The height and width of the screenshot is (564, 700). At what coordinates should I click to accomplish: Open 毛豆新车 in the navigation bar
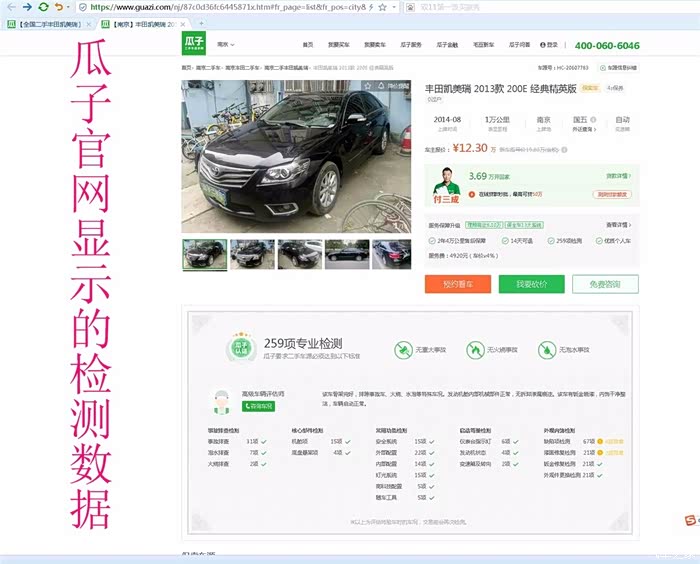483,45
